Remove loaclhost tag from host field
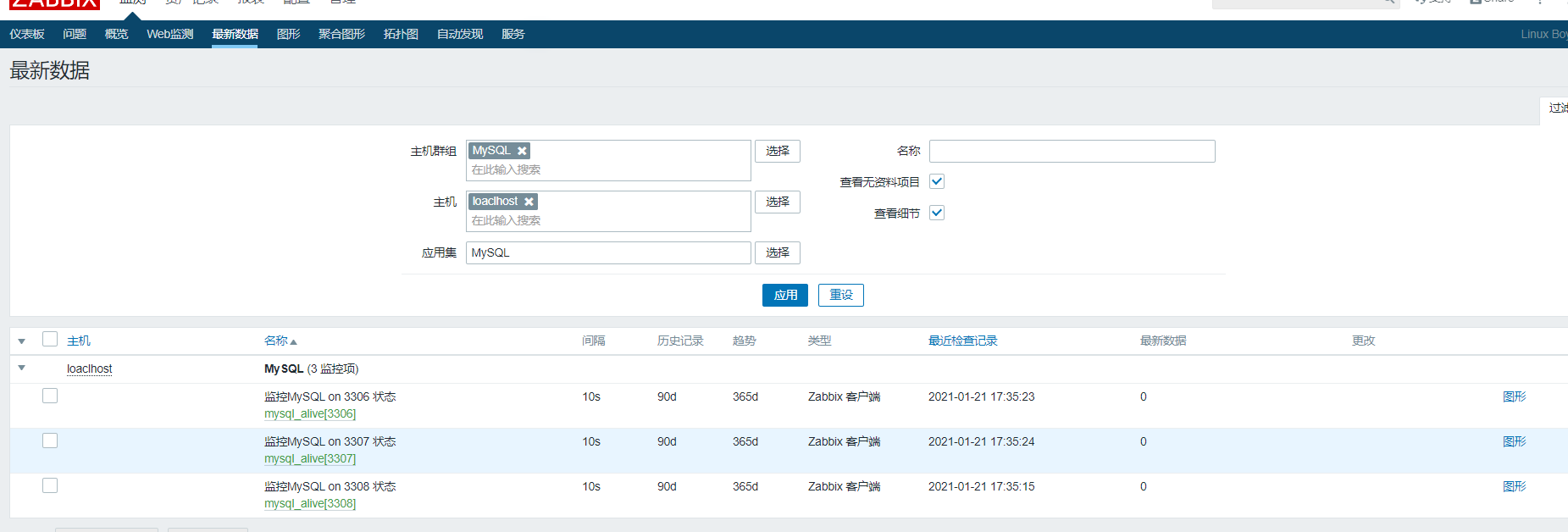Screen dimensions: 1568x532 [x=529, y=202]
